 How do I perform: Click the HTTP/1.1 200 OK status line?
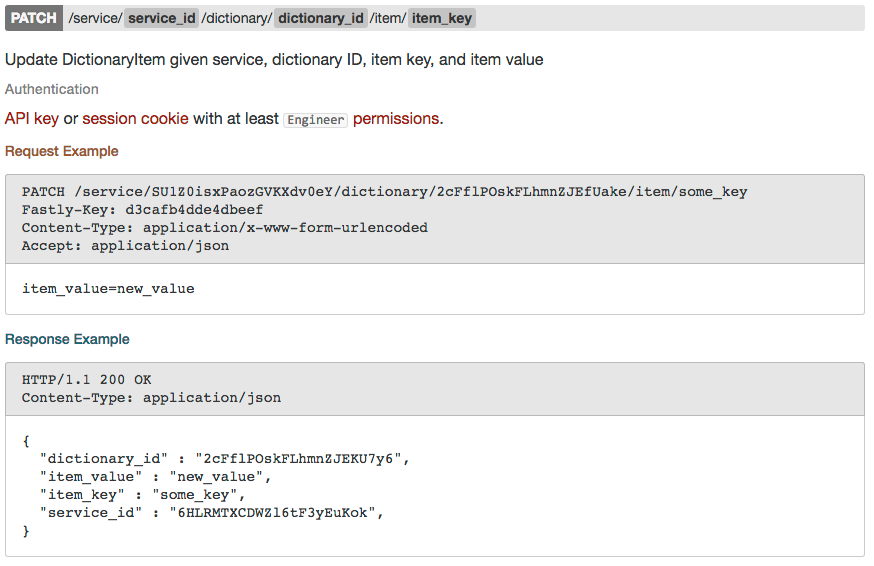coord(86,380)
